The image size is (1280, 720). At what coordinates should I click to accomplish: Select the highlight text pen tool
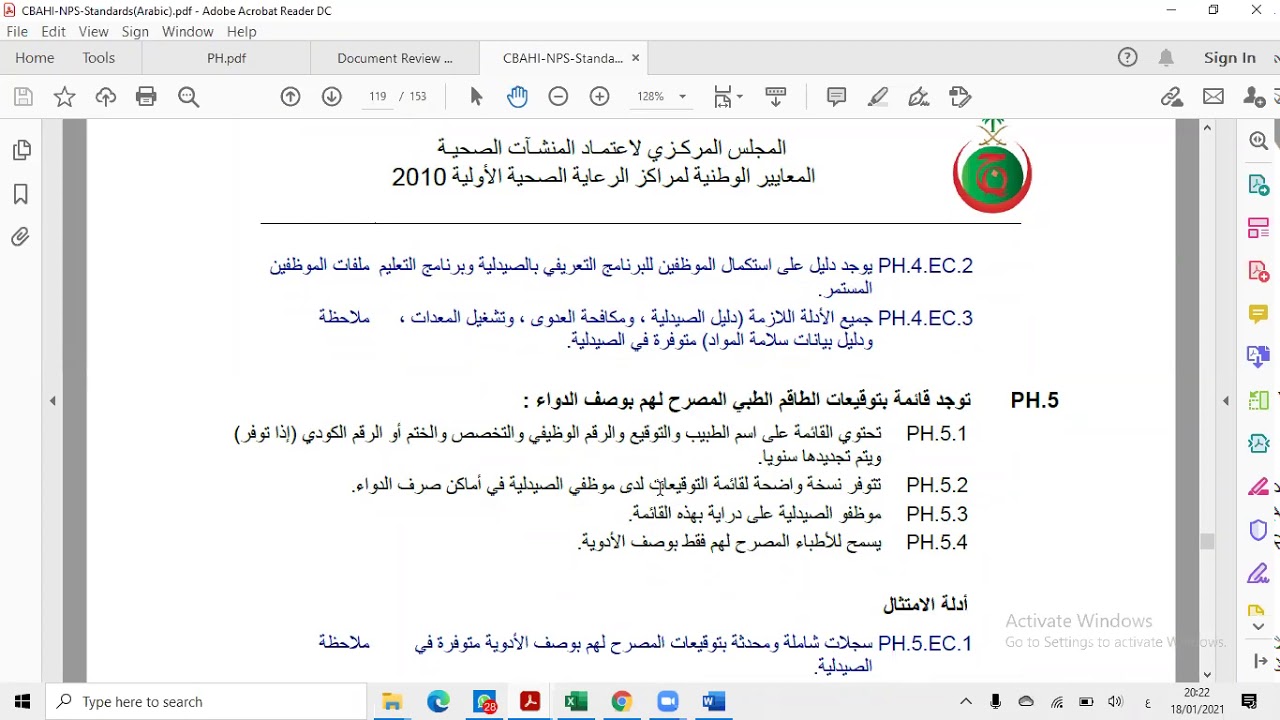pos(878,97)
